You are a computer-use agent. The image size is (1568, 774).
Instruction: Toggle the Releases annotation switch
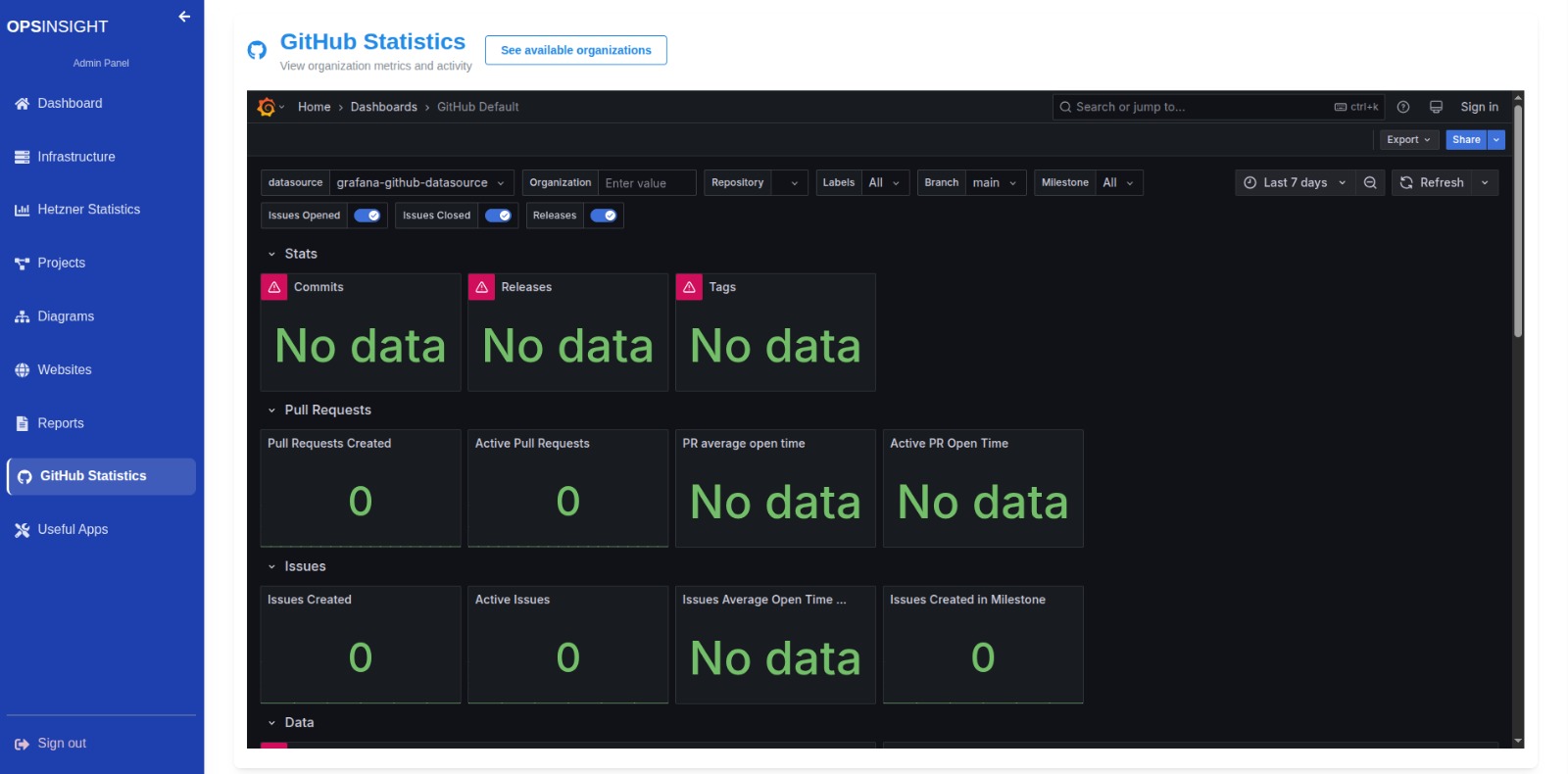pos(604,216)
